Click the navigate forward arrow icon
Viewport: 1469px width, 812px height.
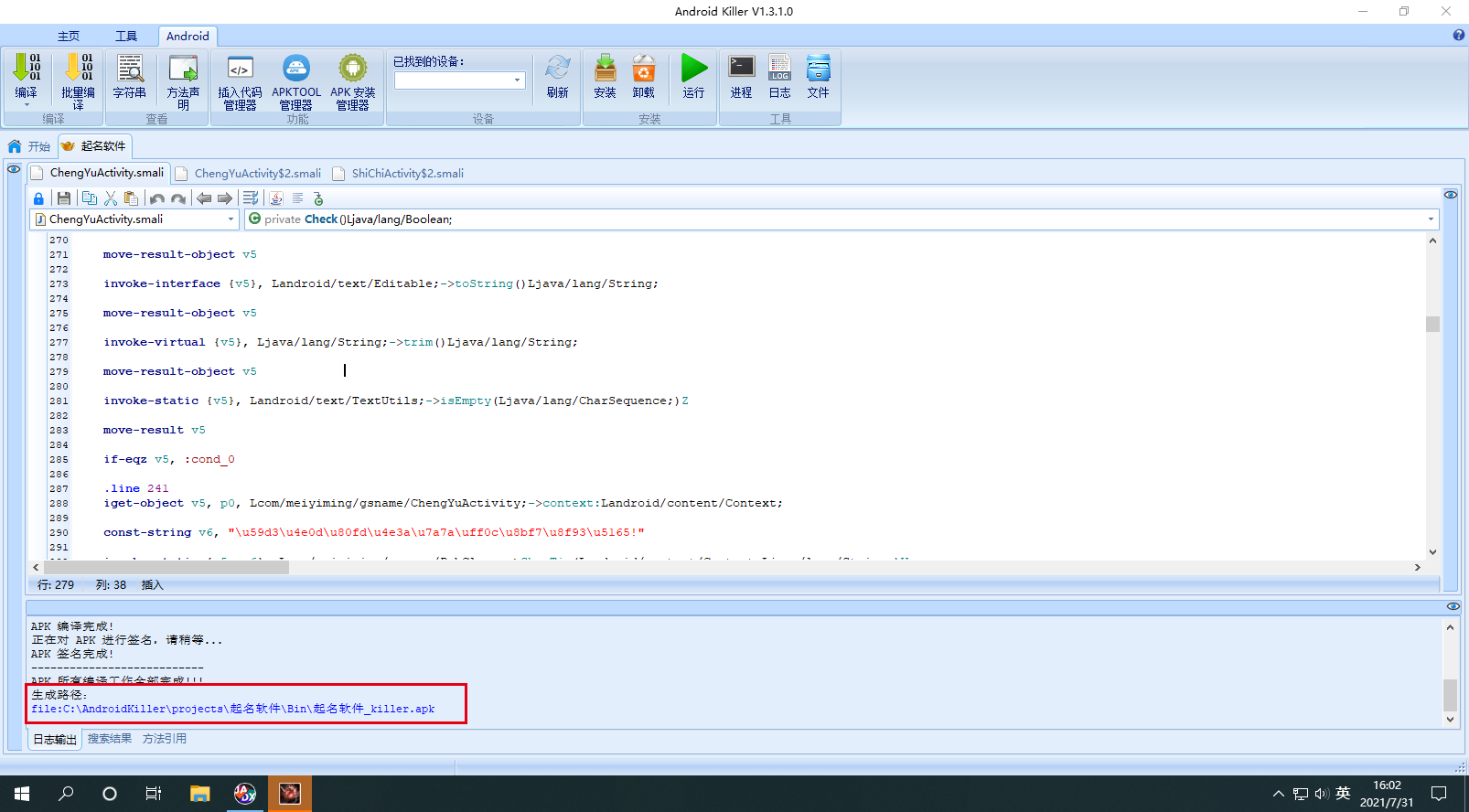[225, 198]
